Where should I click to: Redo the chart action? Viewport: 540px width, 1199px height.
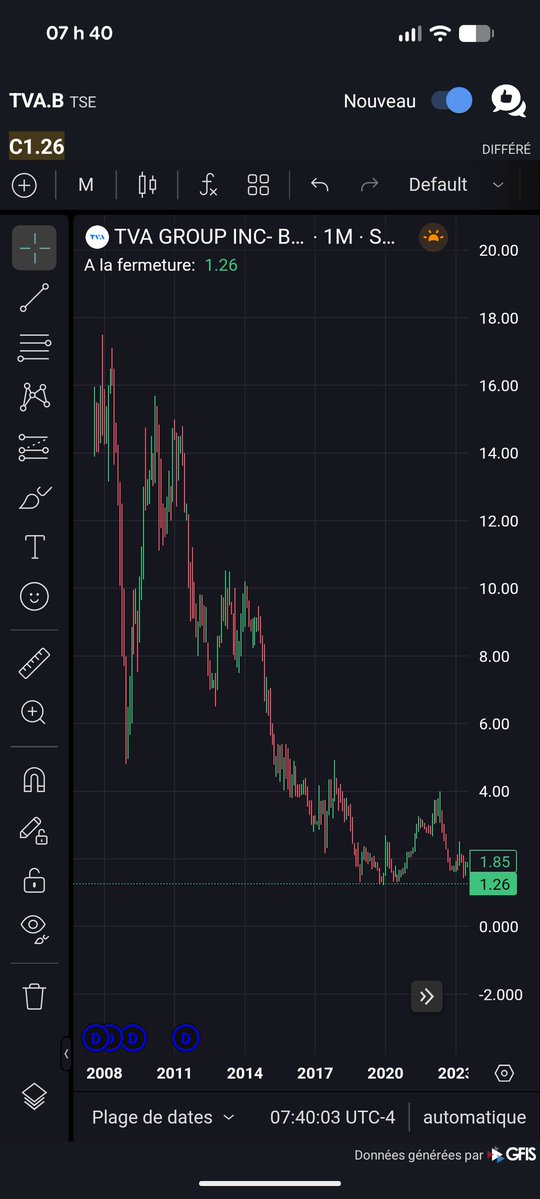369,185
